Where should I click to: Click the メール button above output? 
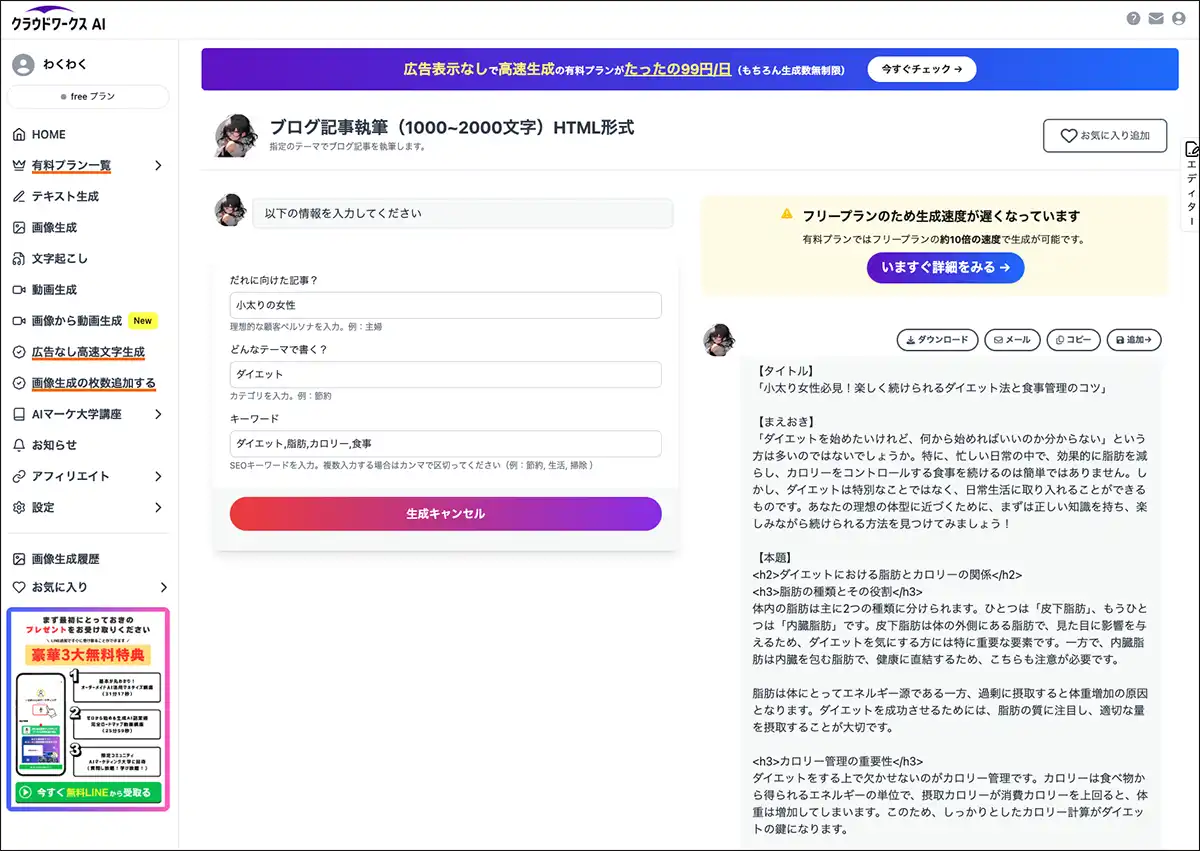tap(1012, 340)
